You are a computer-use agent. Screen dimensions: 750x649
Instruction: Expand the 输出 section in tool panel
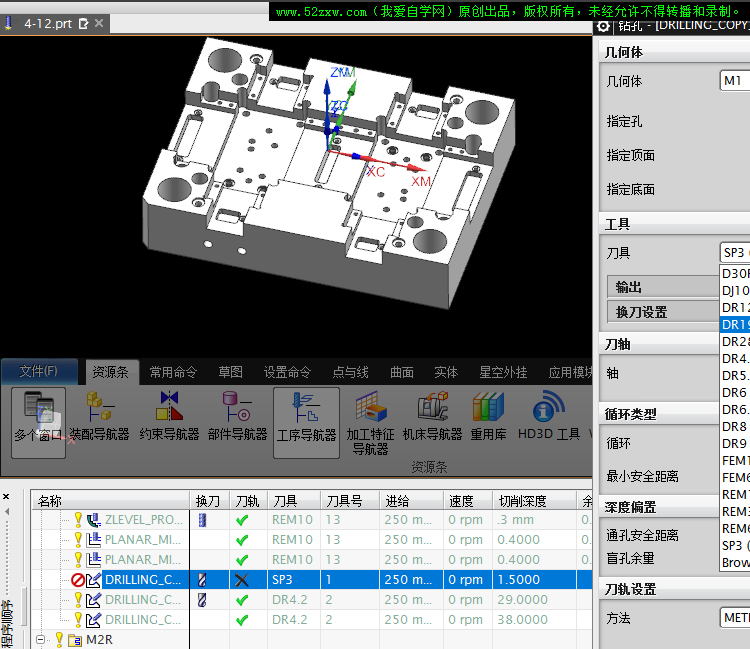tap(660, 287)
